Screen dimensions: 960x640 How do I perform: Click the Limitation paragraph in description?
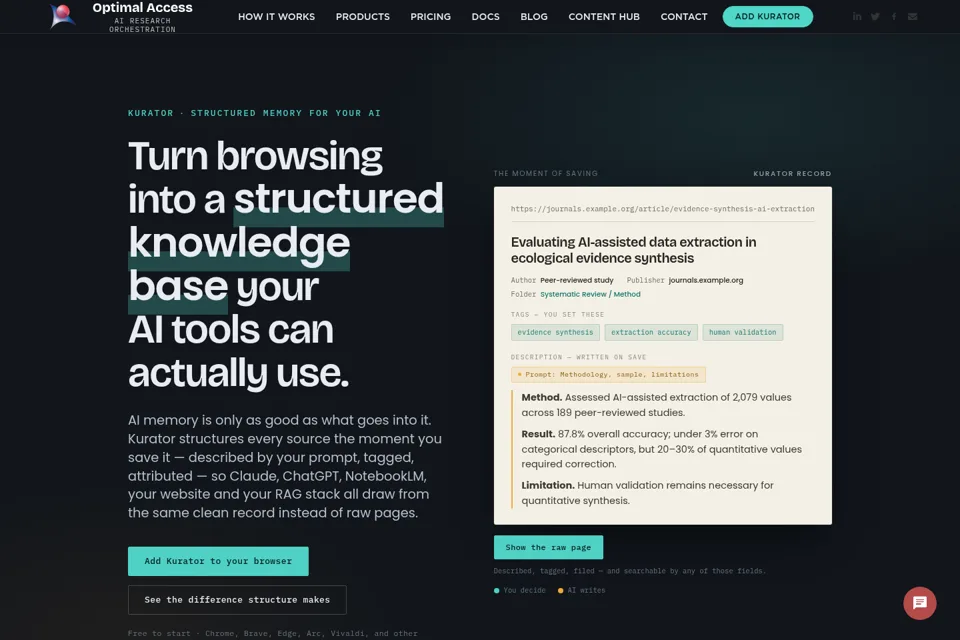pyautogui.click(x=648, y=493)
